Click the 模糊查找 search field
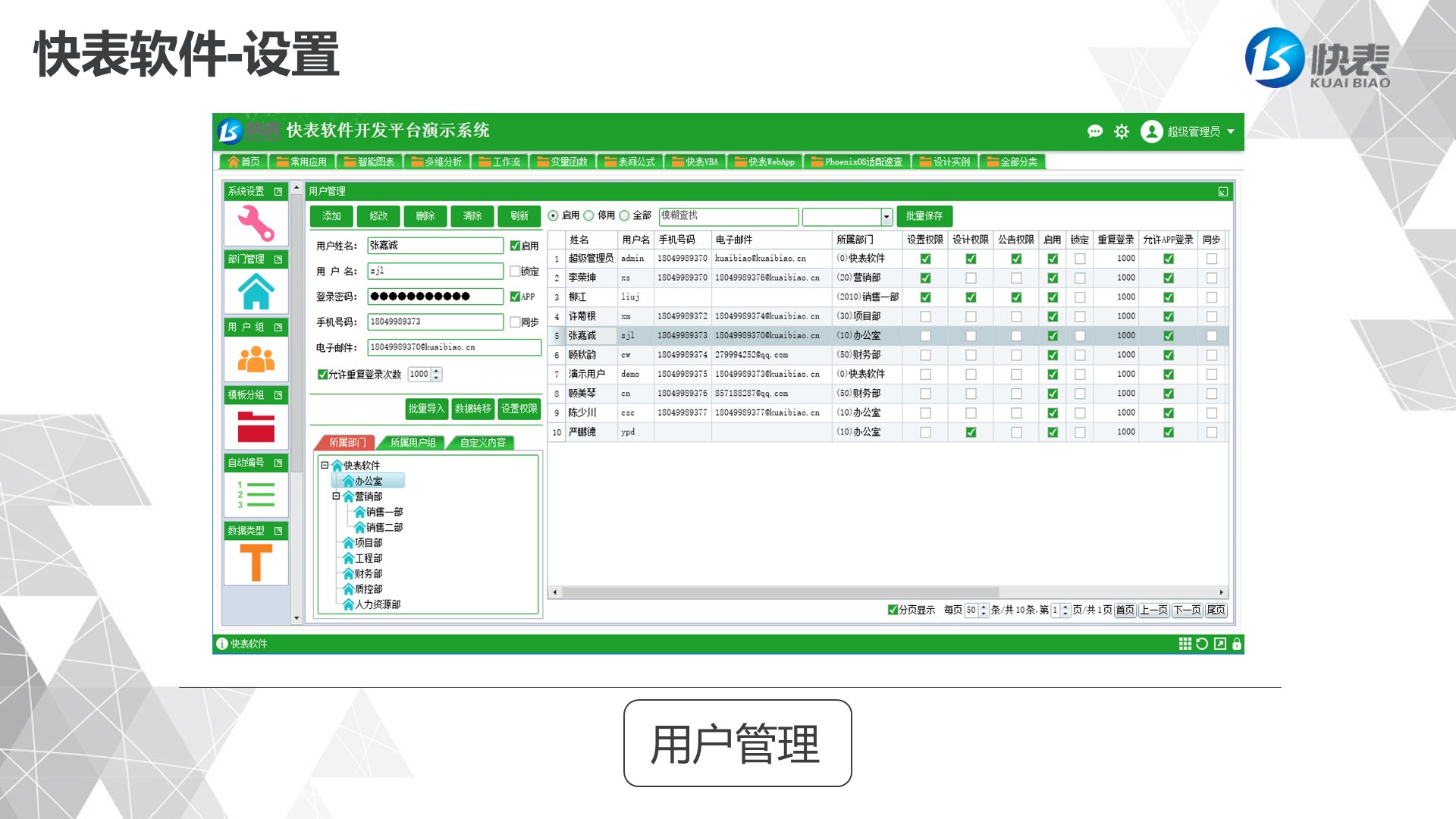The height and width of the screenshot is (819, 1456). pyautogui.click(x=729, y=217)
